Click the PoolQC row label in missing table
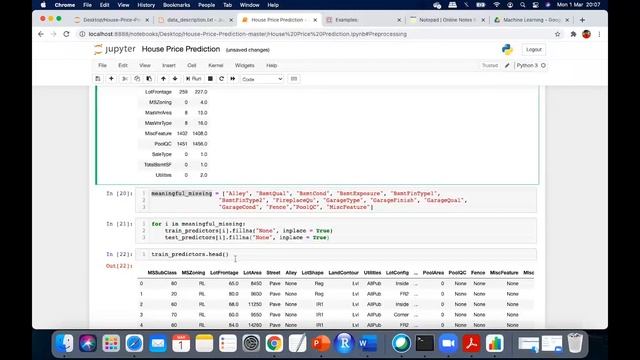 click(163, 144)
